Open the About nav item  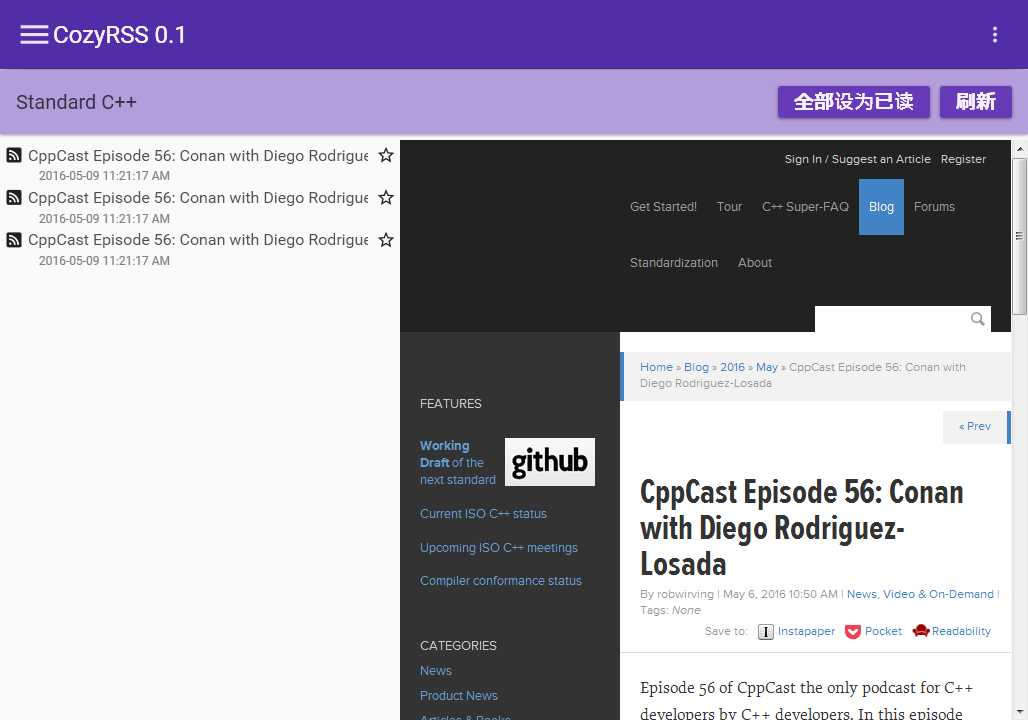click(755, 263)
